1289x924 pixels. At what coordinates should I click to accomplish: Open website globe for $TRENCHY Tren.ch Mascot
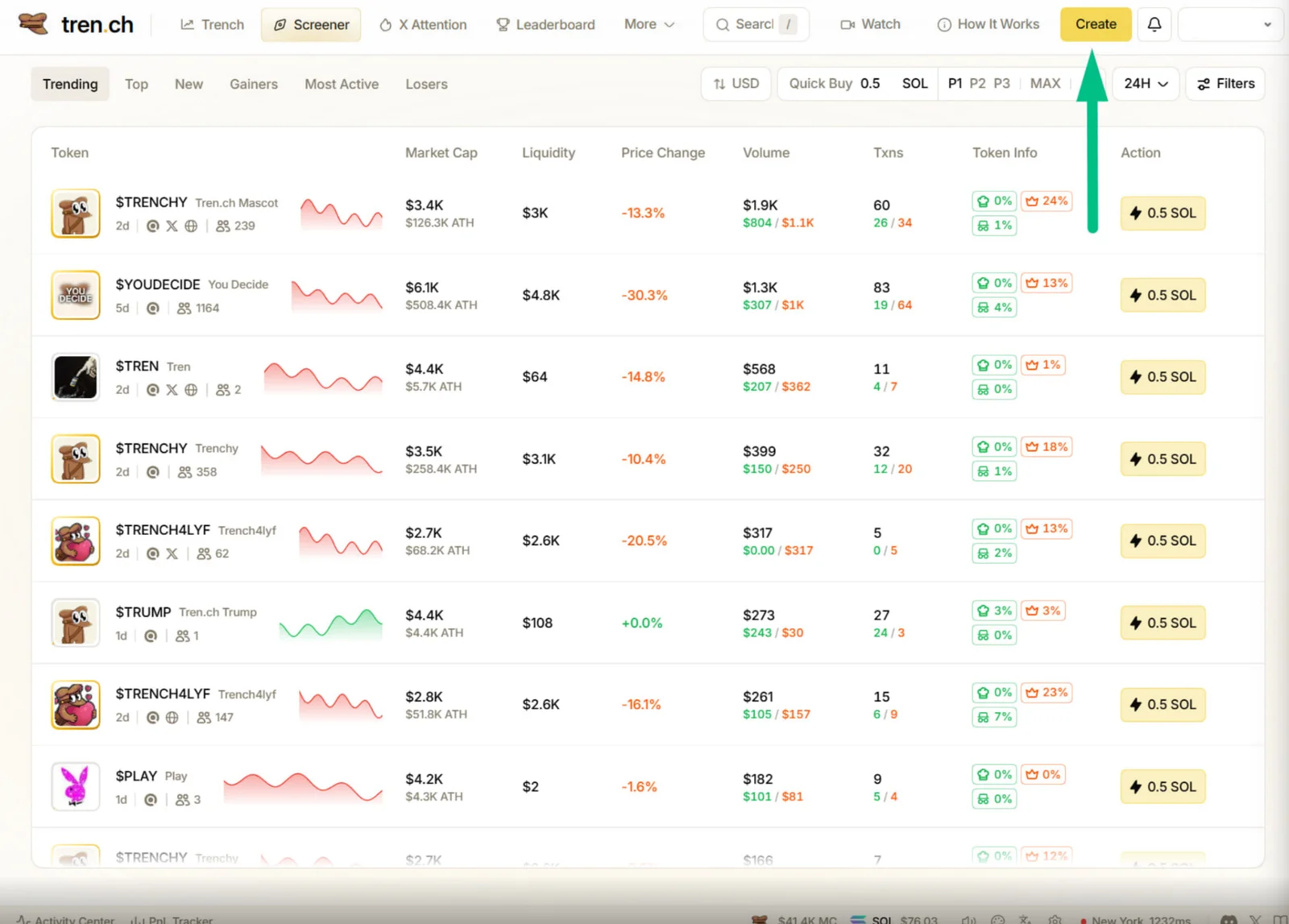click(191, 226)
